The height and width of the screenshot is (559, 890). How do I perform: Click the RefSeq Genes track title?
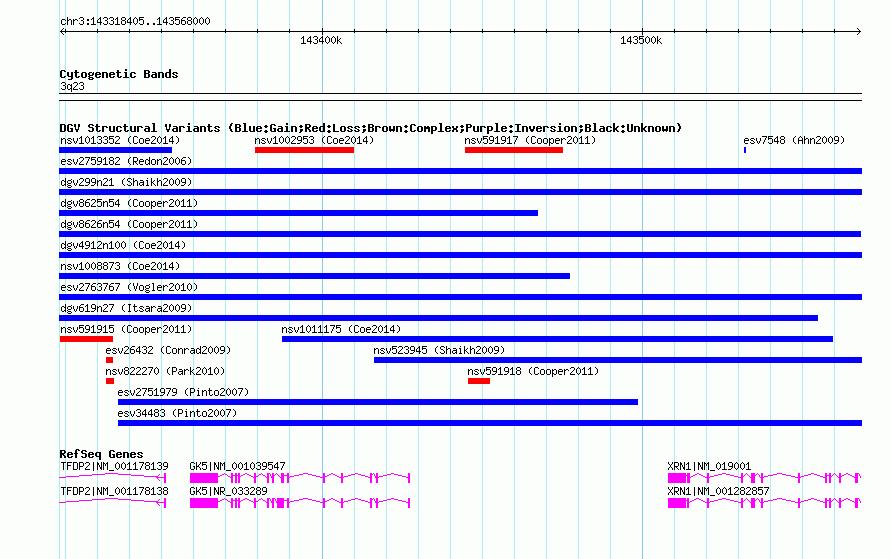[x=101, y=454]
